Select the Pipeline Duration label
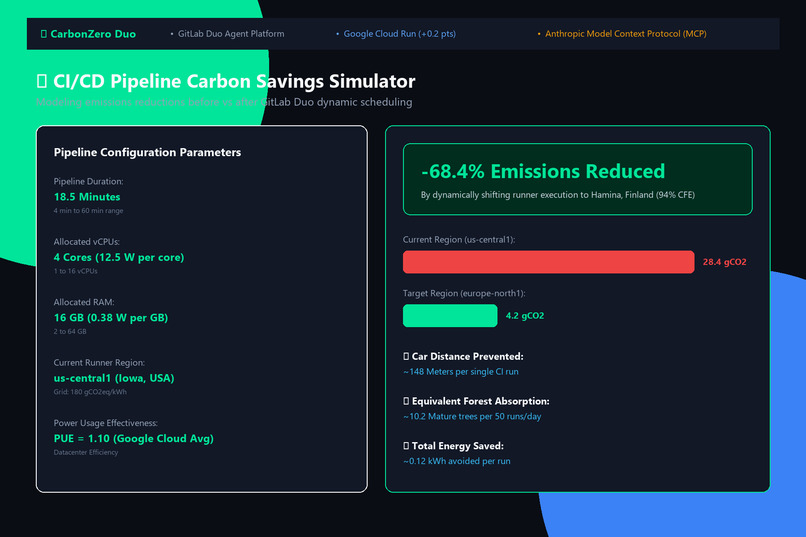The height and width of the screenshot is (537, 806). pos(88,181)
